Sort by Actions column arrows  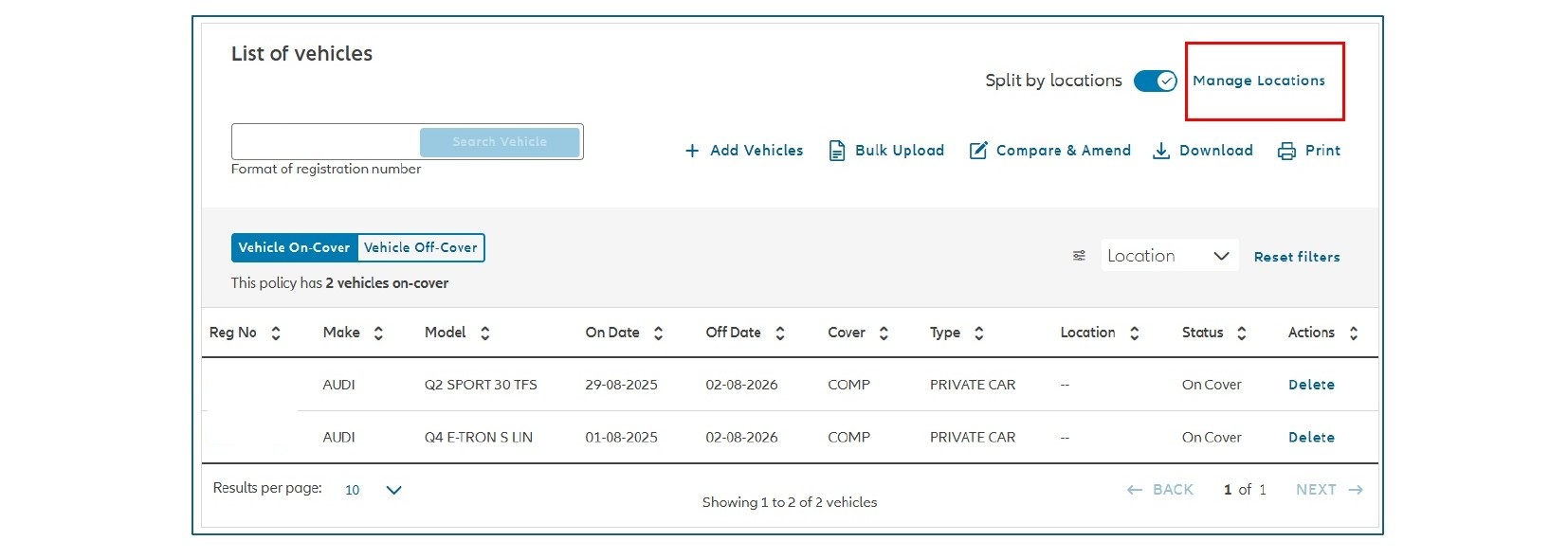pyautogui.click(x=1354, y=333)
